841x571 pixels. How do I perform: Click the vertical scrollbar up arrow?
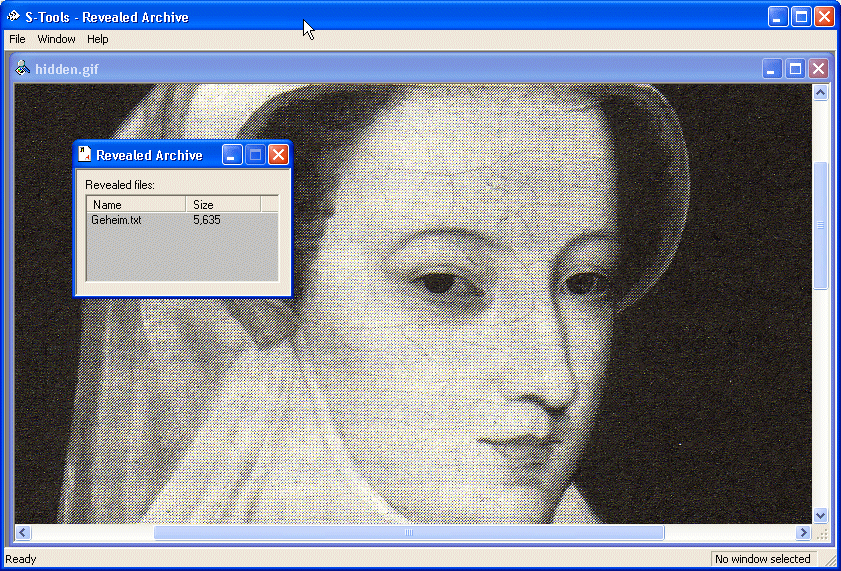pyautogui.click(x=821, y=93)
